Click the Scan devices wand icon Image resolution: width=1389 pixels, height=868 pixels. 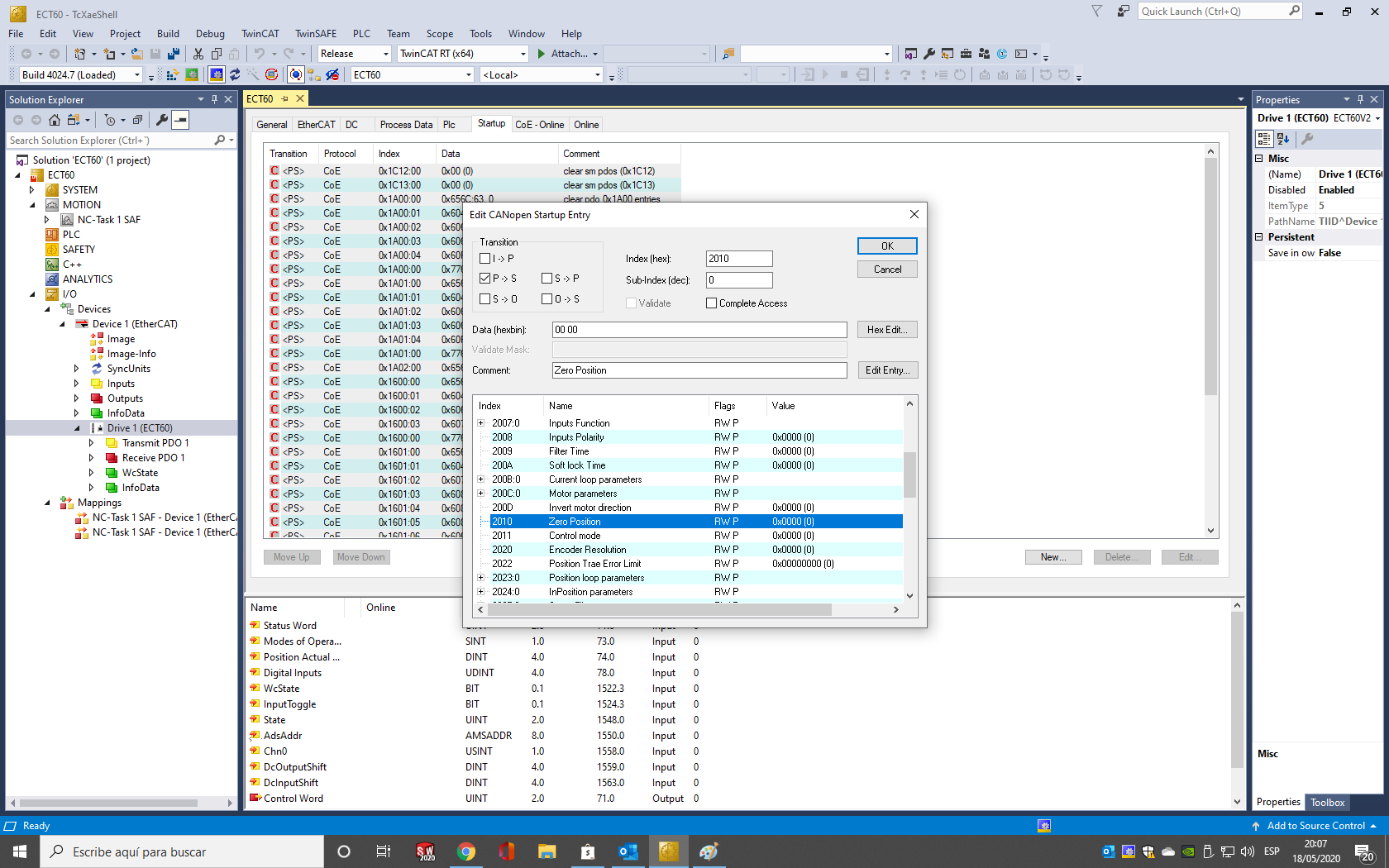point(253,75)
